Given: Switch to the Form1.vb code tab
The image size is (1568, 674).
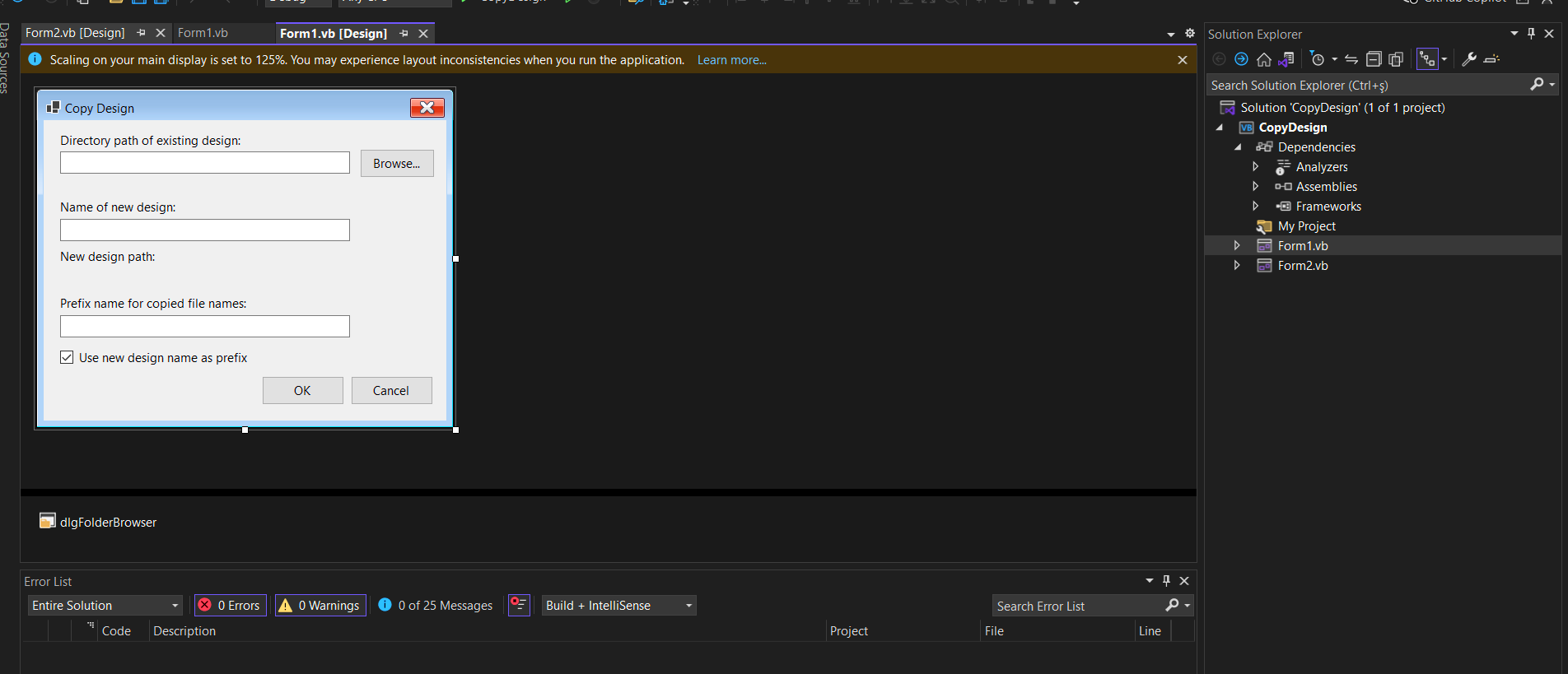Looking at the screenshot, I should point(203,33).
